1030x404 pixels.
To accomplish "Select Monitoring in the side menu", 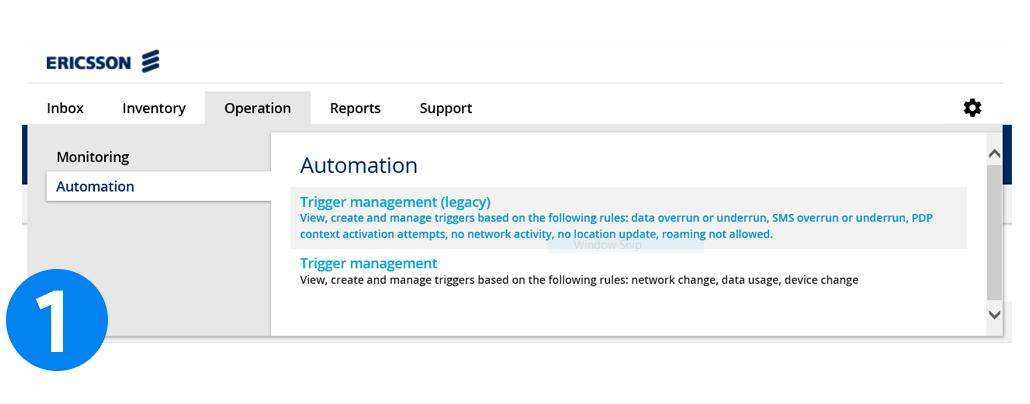I will click(93, 157).
